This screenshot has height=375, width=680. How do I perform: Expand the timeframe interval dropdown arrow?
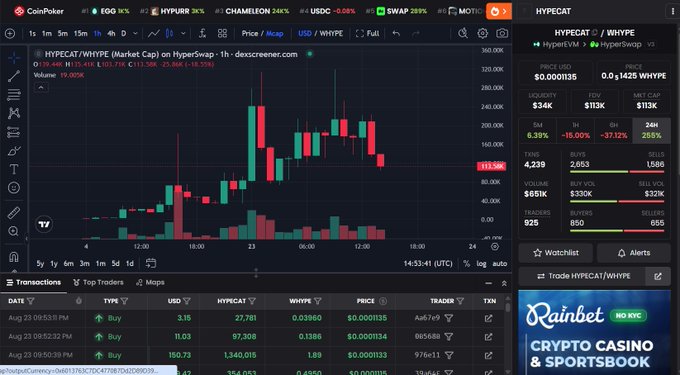pos(135,33)
